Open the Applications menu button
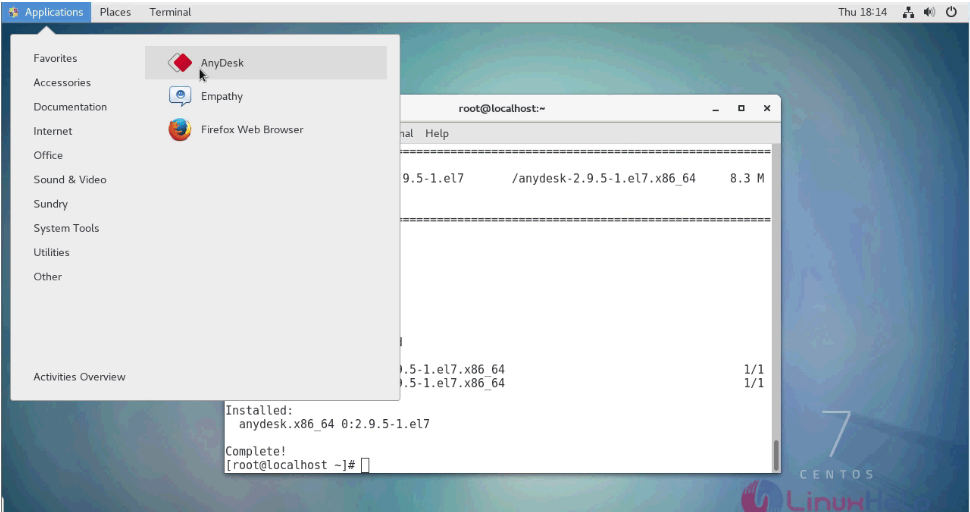Image resolution: width=970 pixels, height=512 pixels. (x=46, y=12)
